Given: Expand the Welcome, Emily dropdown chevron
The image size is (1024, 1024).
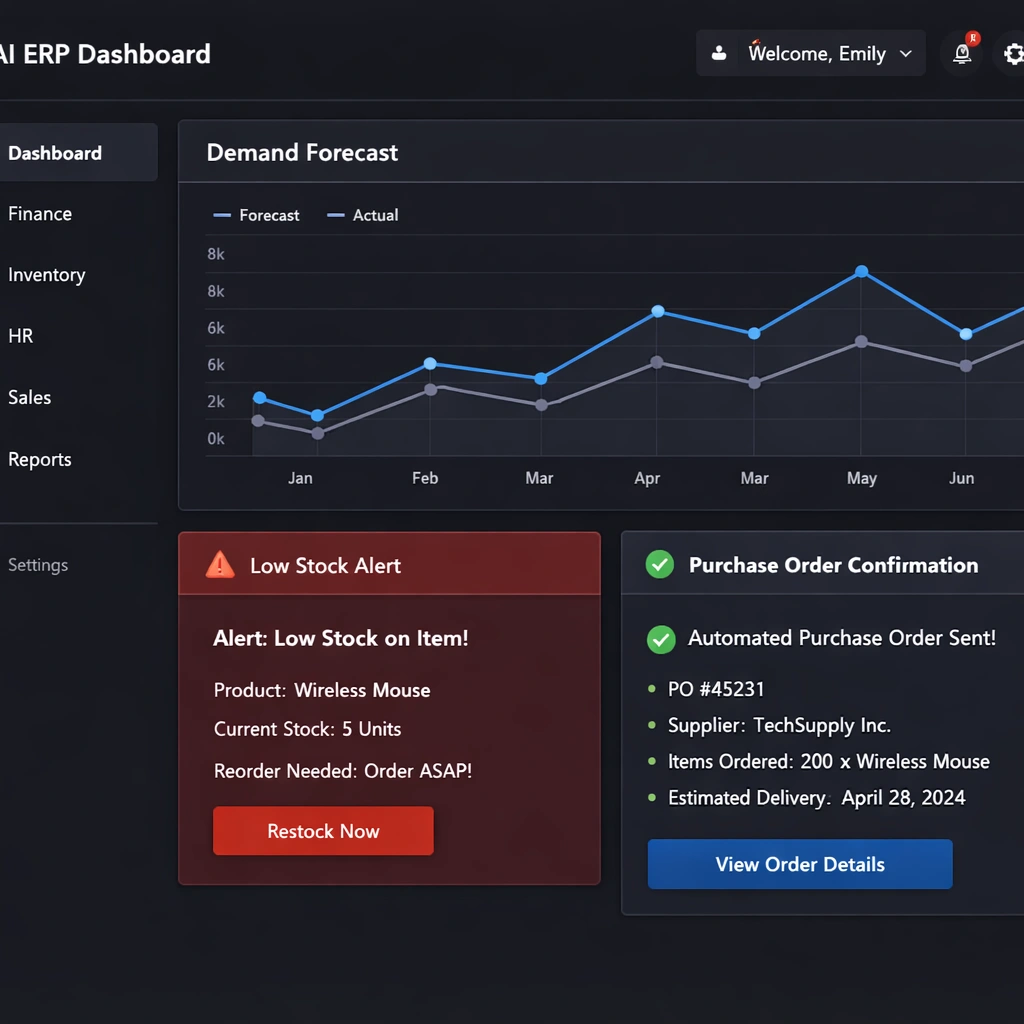Looking at the screenshot, I should [x=906, y=54].
